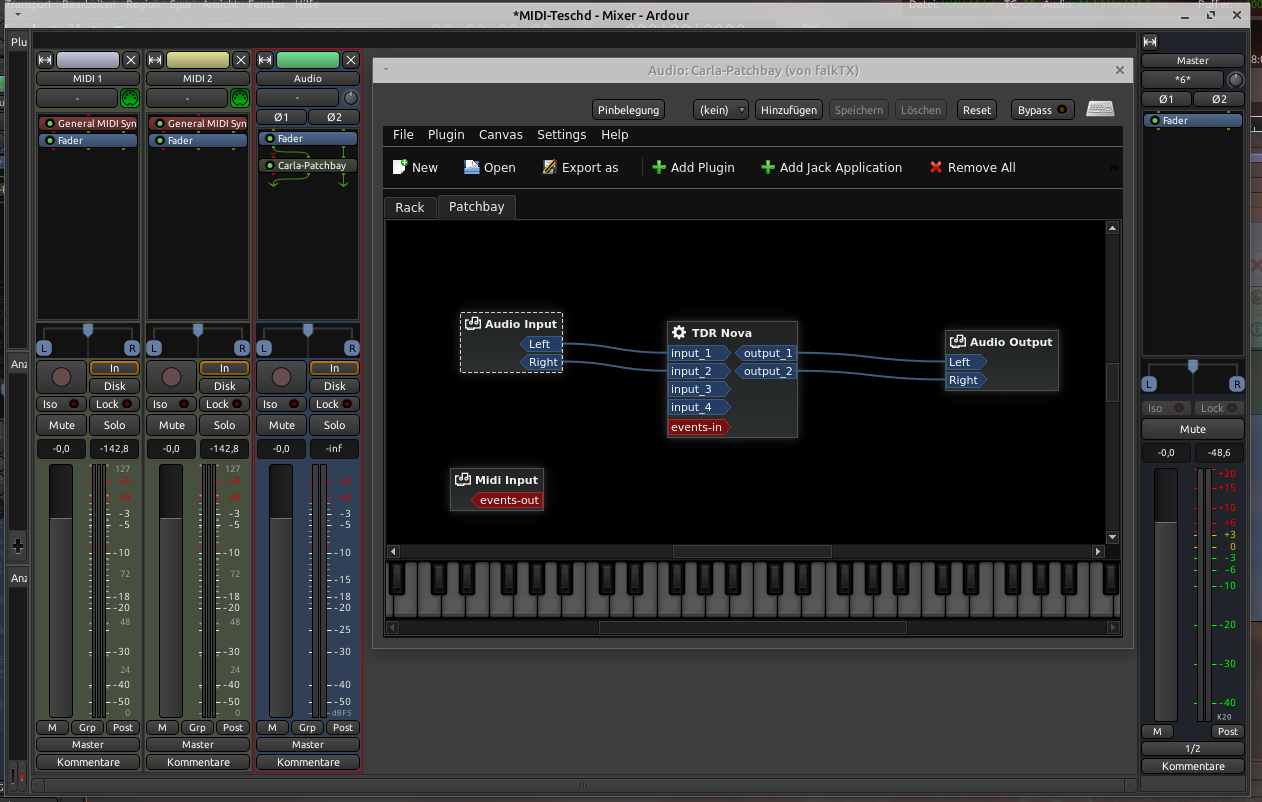Open the Post meter-point selector on Audio strip
1262x802 pixels.
(343, 727)
